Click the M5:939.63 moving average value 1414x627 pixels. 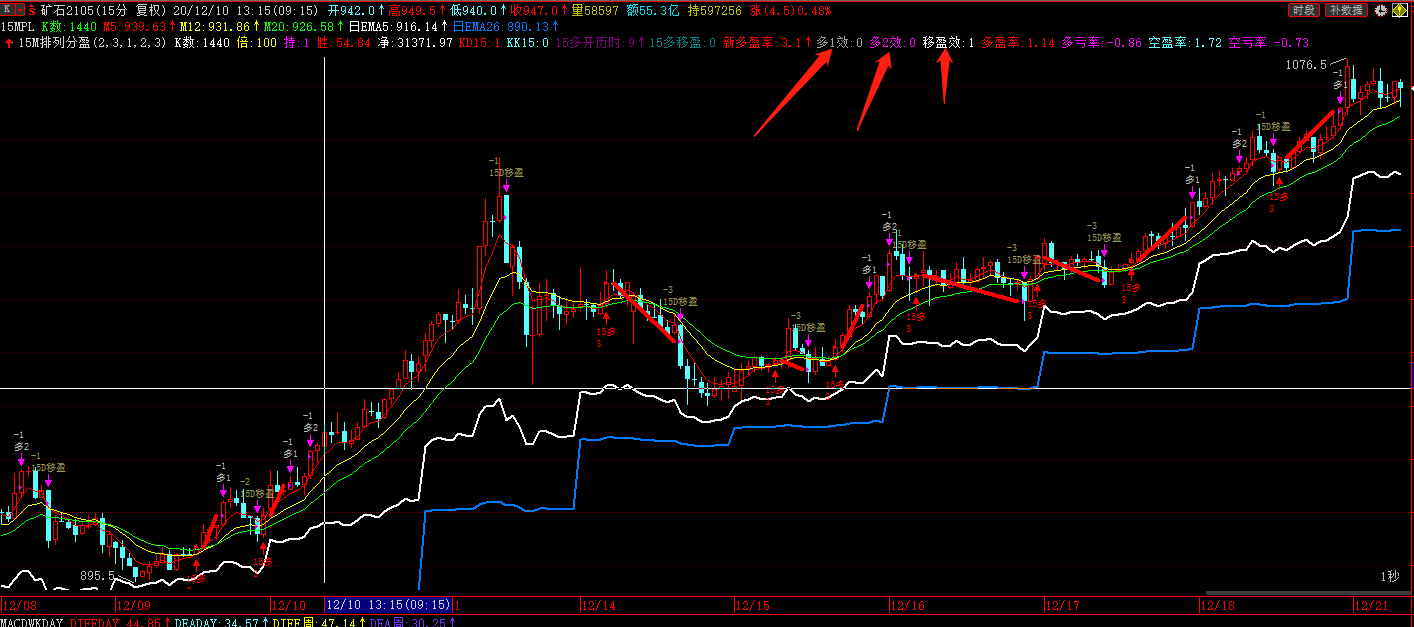pyautogui.click(x=134, y=26)
